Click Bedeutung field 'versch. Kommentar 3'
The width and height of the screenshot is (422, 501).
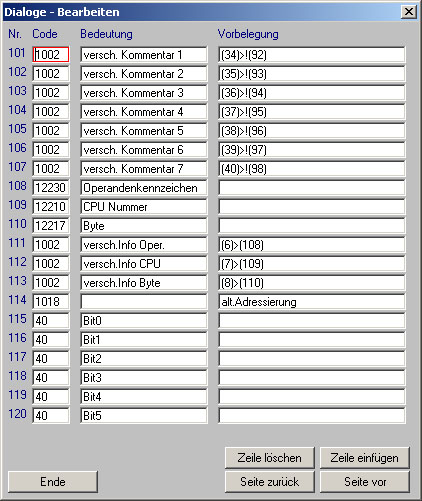[144, 92]
